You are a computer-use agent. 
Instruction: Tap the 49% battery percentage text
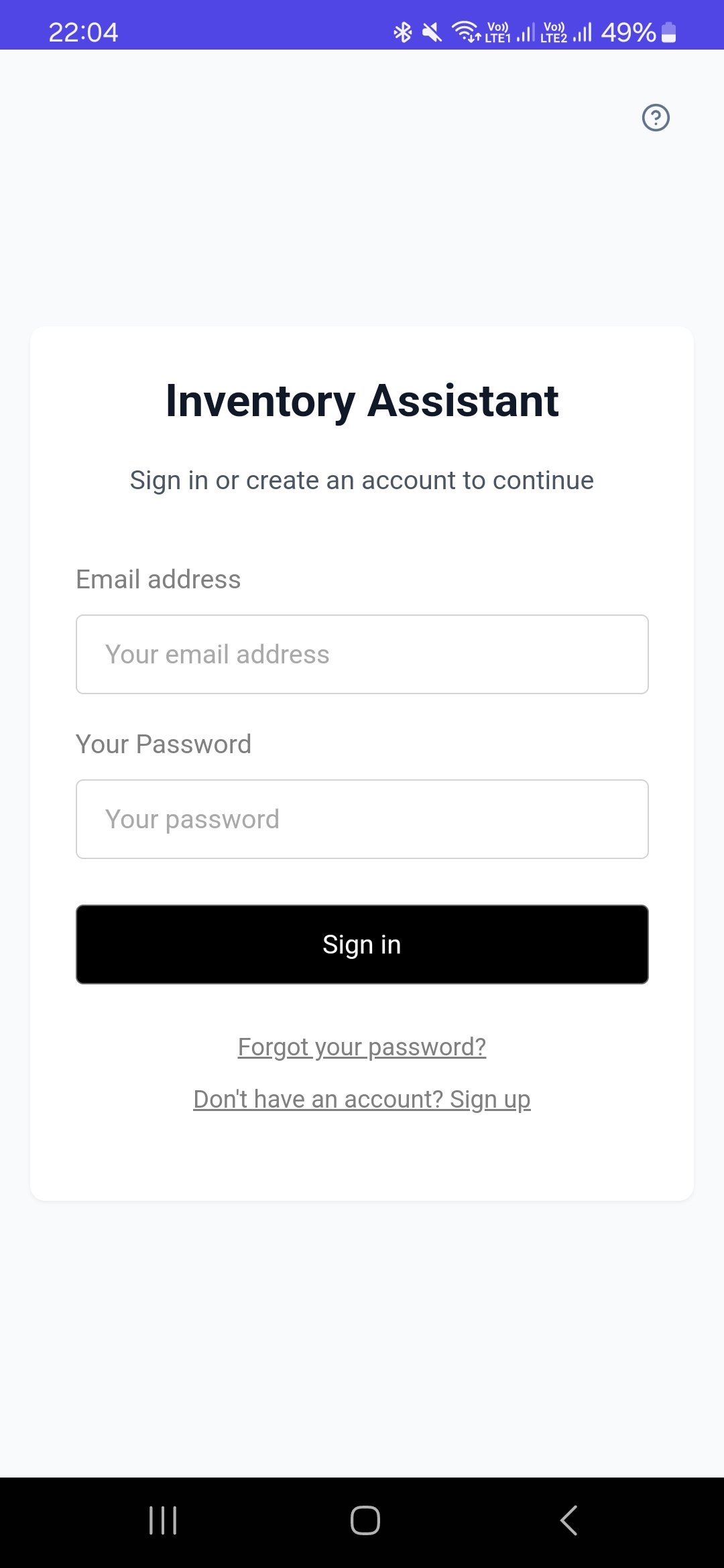pyautogui.click(x=628, y=32)
